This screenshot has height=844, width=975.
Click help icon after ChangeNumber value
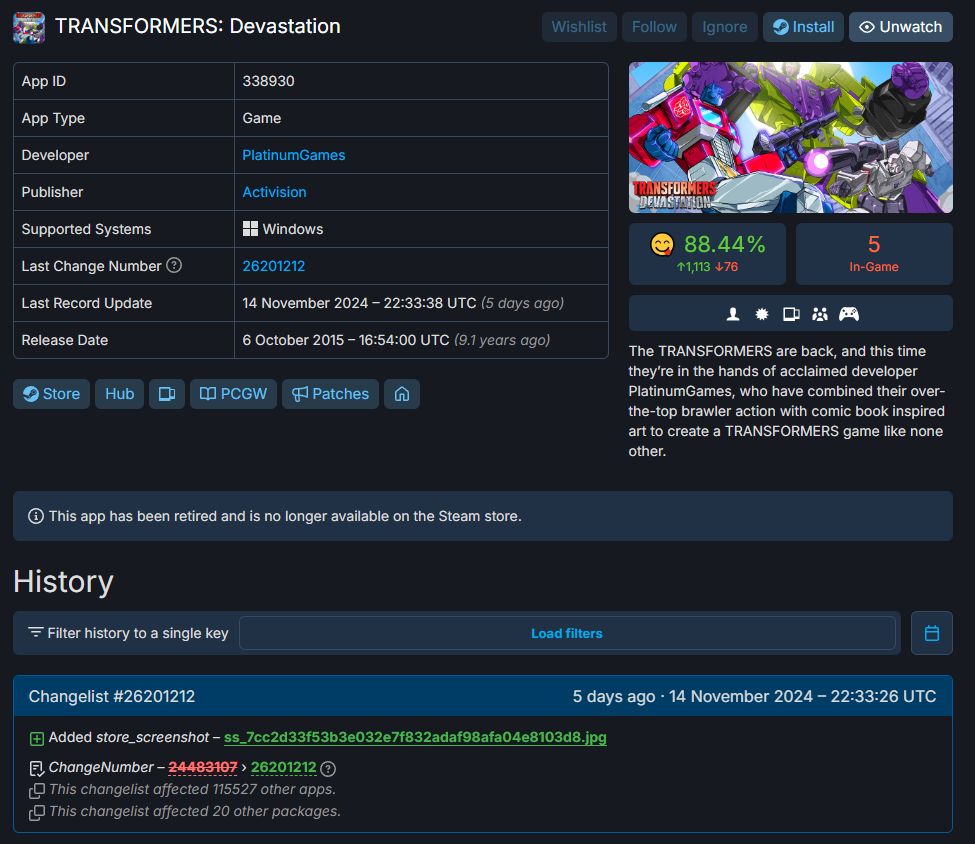[x=328, y=769]
